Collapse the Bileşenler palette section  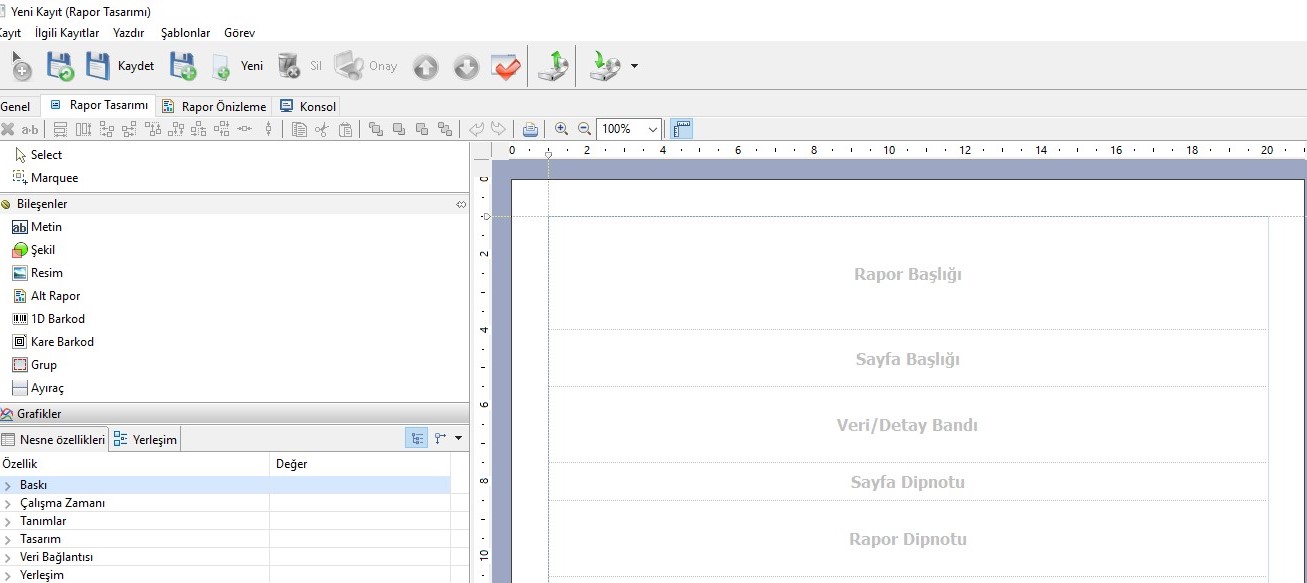(x=460, y=204)
